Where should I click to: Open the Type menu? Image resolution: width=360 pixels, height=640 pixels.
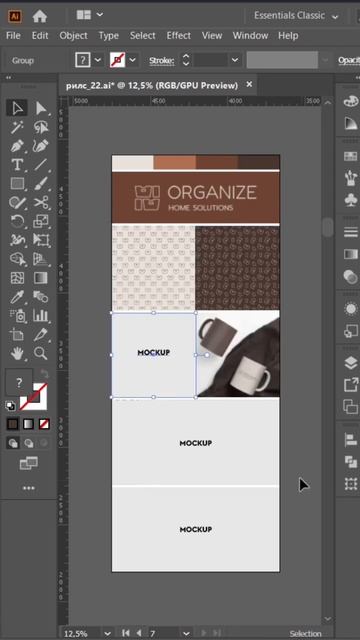[109, 36]
